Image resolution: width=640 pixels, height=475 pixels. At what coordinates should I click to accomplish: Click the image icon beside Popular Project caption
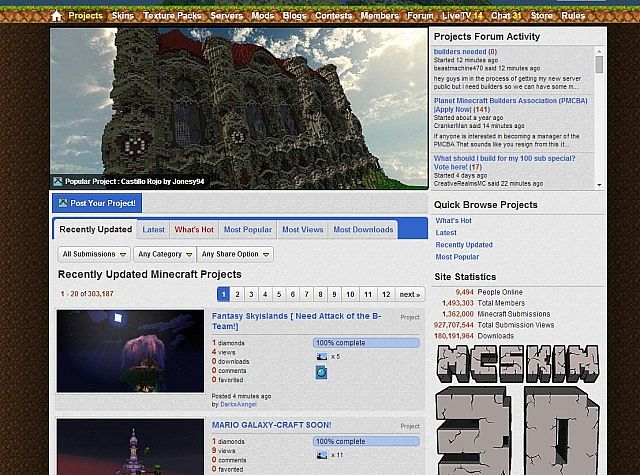pos(58,182)
